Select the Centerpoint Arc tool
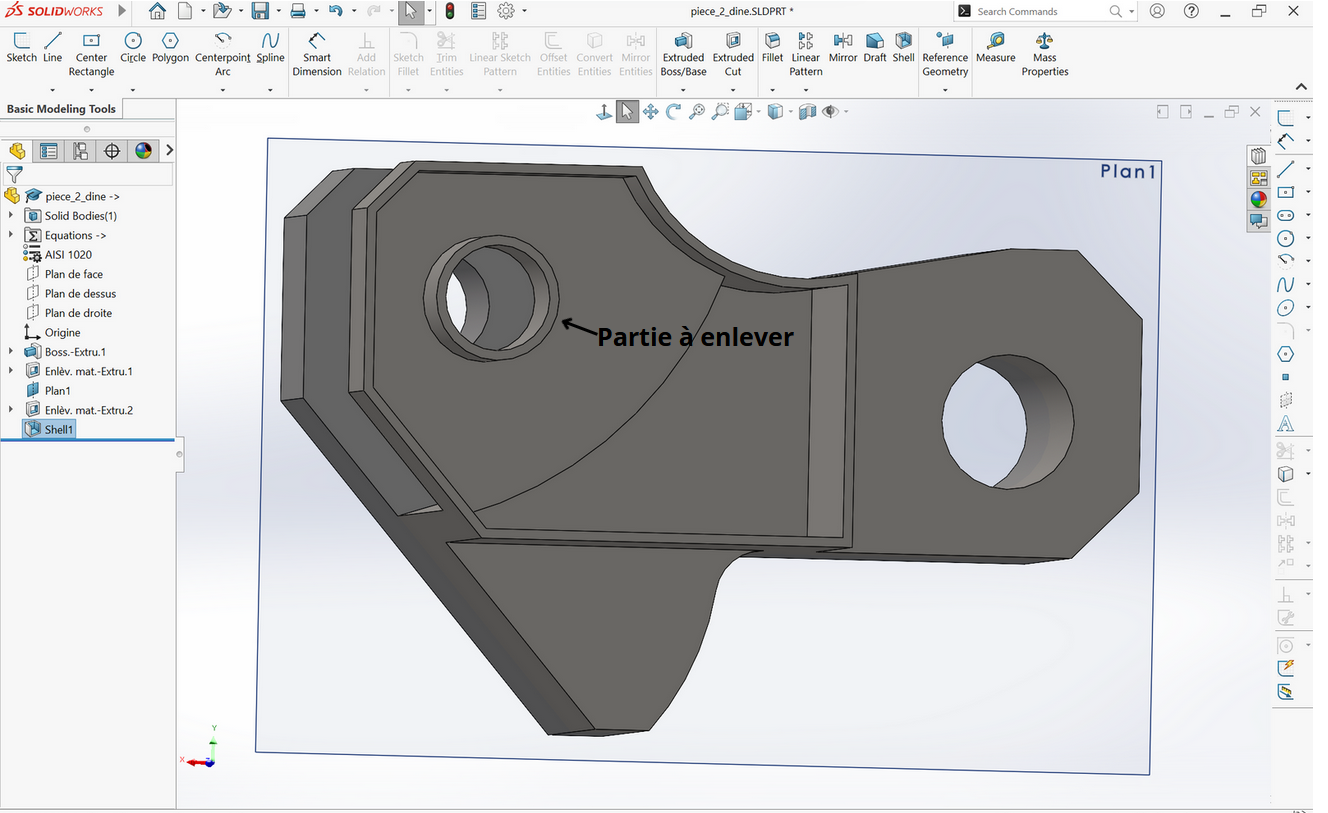This screenshot has height=813, width=1328. pos(223,41)
